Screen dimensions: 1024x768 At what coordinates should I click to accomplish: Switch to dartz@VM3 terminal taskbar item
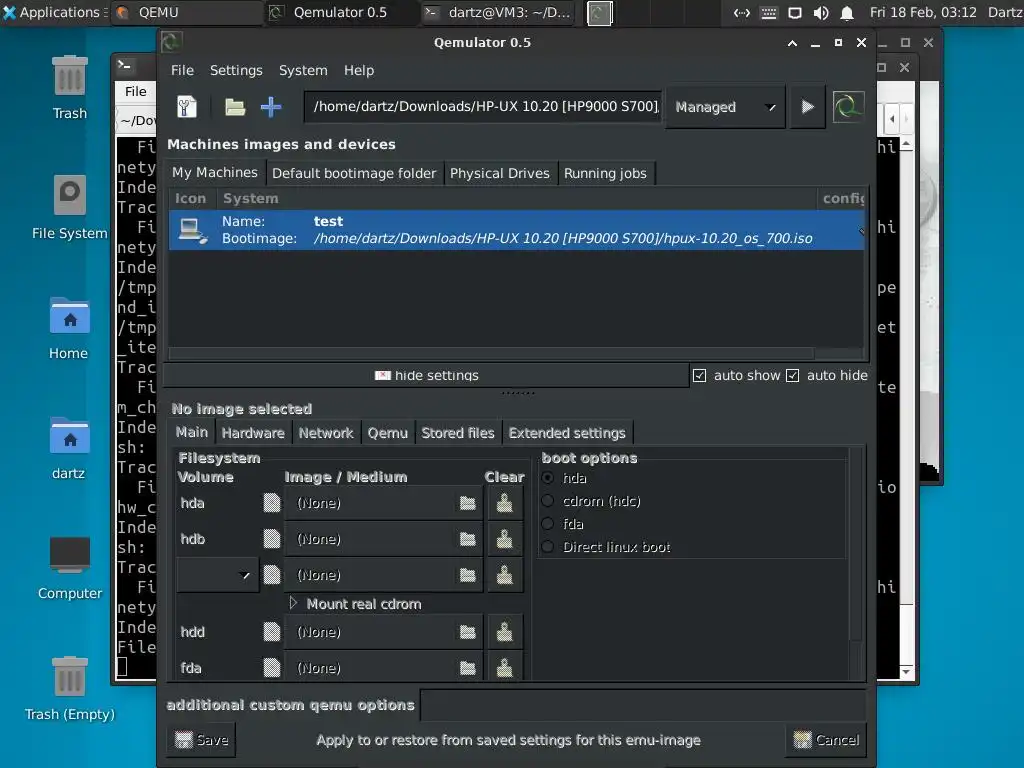(x=498, y=12)
